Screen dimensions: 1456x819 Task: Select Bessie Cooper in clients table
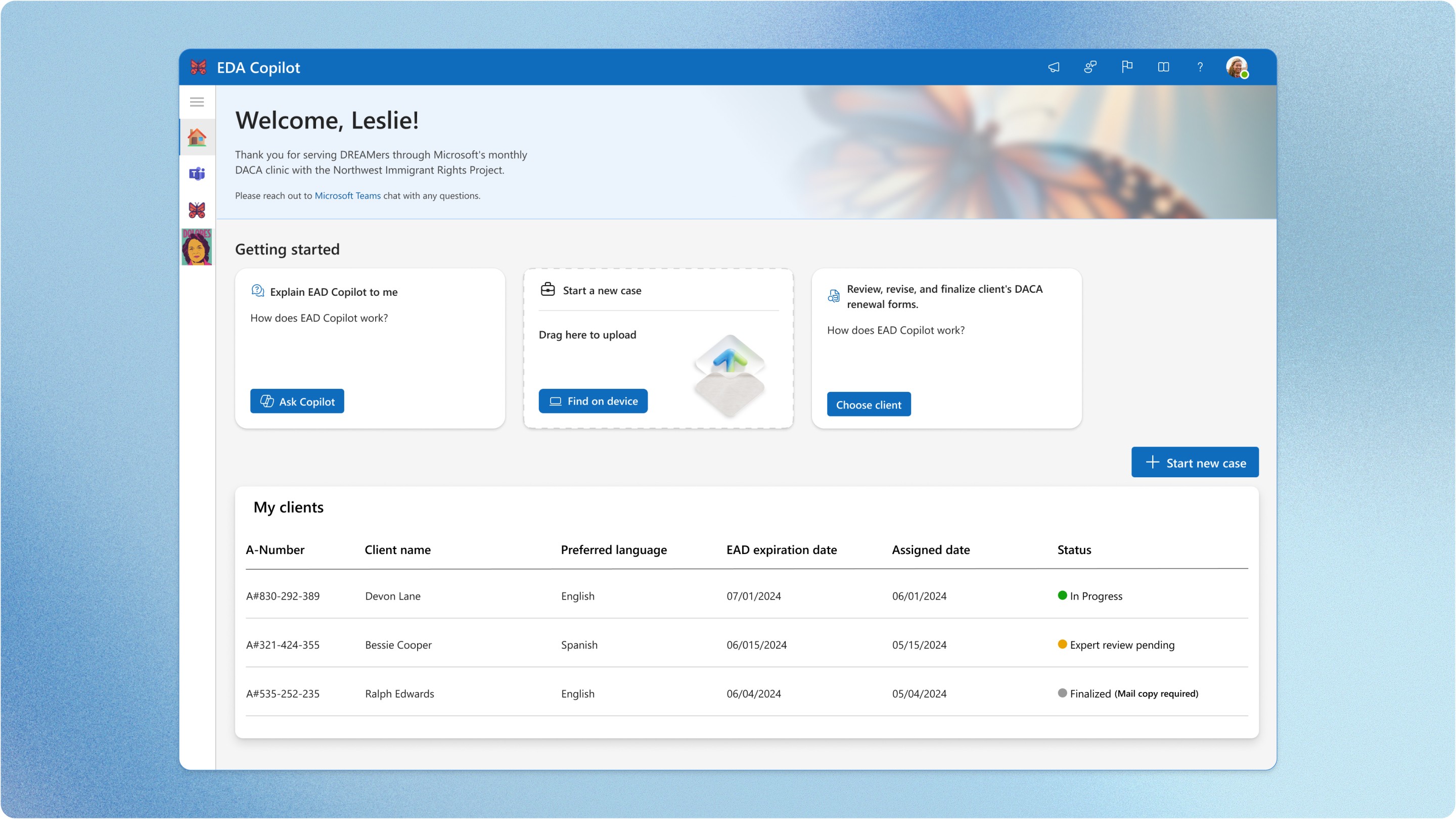pyautogui.click(x=398, y=645)
